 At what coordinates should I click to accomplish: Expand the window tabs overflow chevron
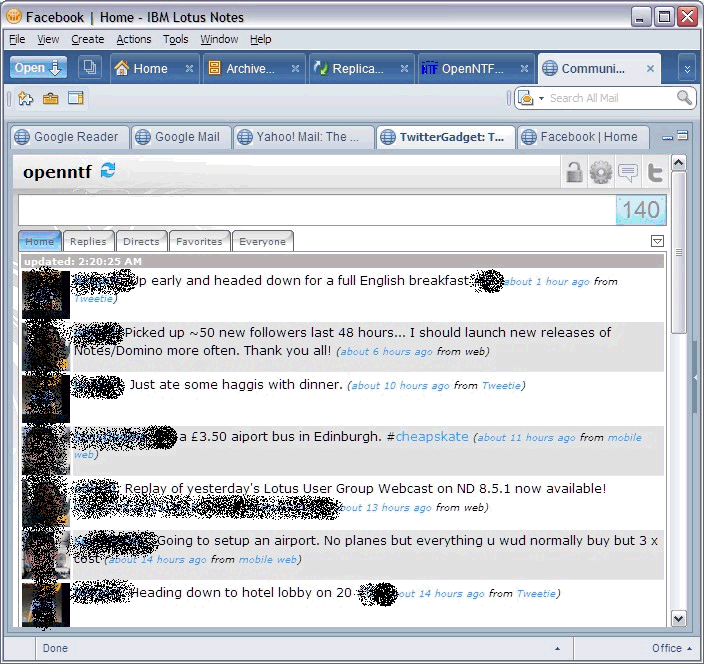coord(687,69)
